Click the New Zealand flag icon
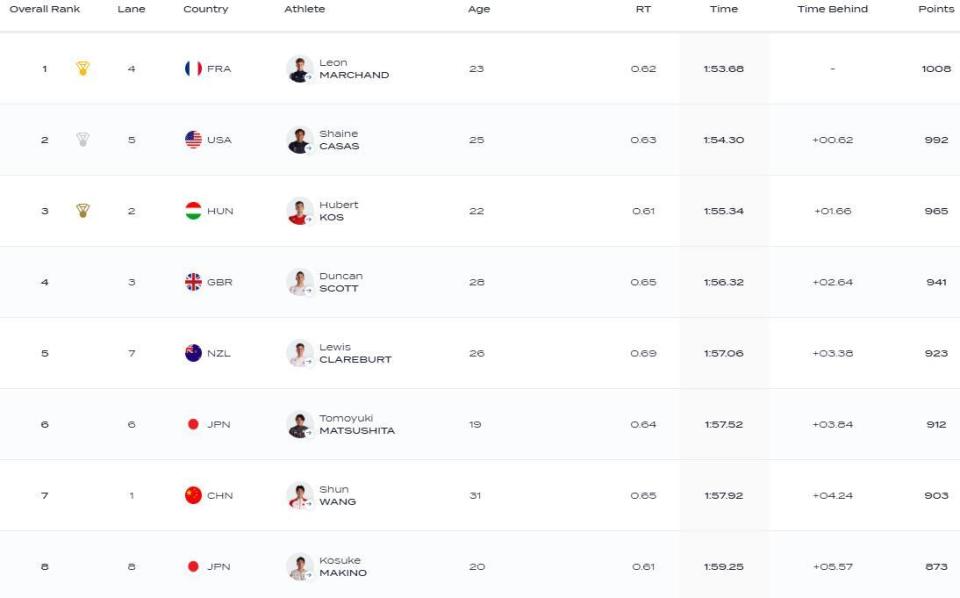Screen dimensions: 960x598 193,353
